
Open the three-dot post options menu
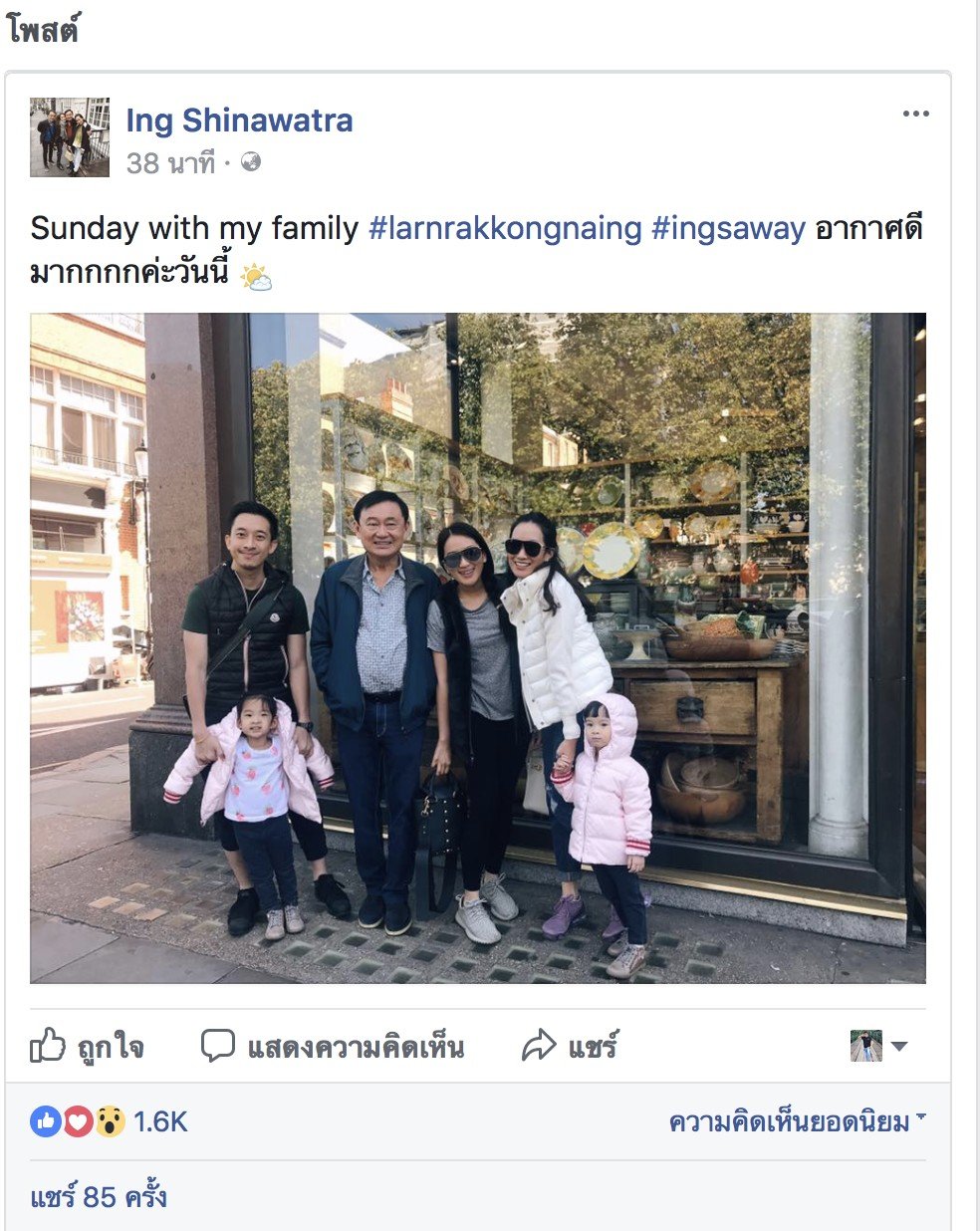[x=915, y=114]
